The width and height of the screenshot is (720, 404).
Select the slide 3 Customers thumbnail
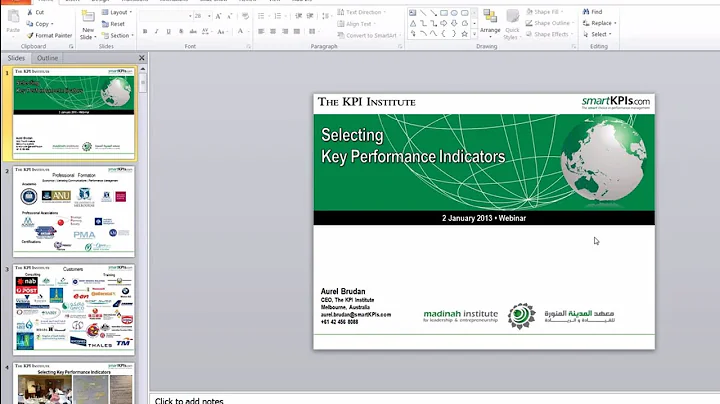point(73,309)
